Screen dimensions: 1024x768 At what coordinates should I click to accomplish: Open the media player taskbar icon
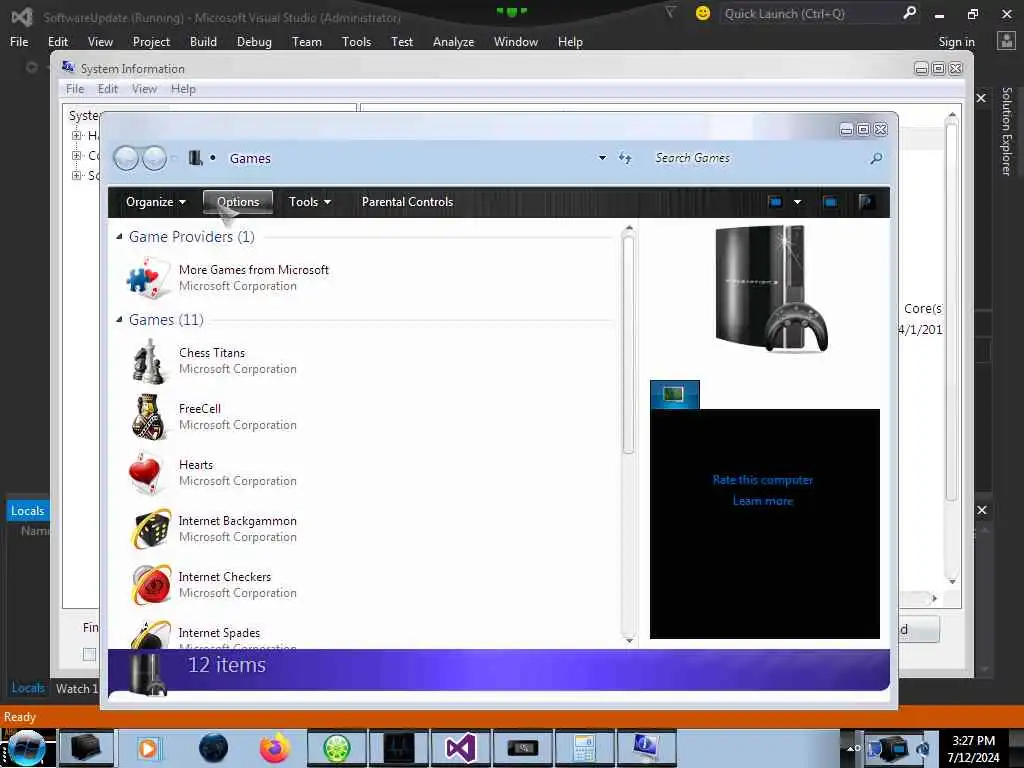point(148,748)
